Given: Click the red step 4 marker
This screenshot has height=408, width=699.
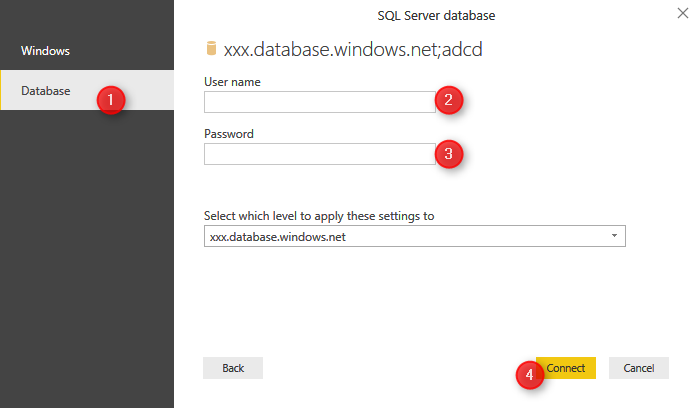Looking at the screenshot, I should (x=530, y=375).
